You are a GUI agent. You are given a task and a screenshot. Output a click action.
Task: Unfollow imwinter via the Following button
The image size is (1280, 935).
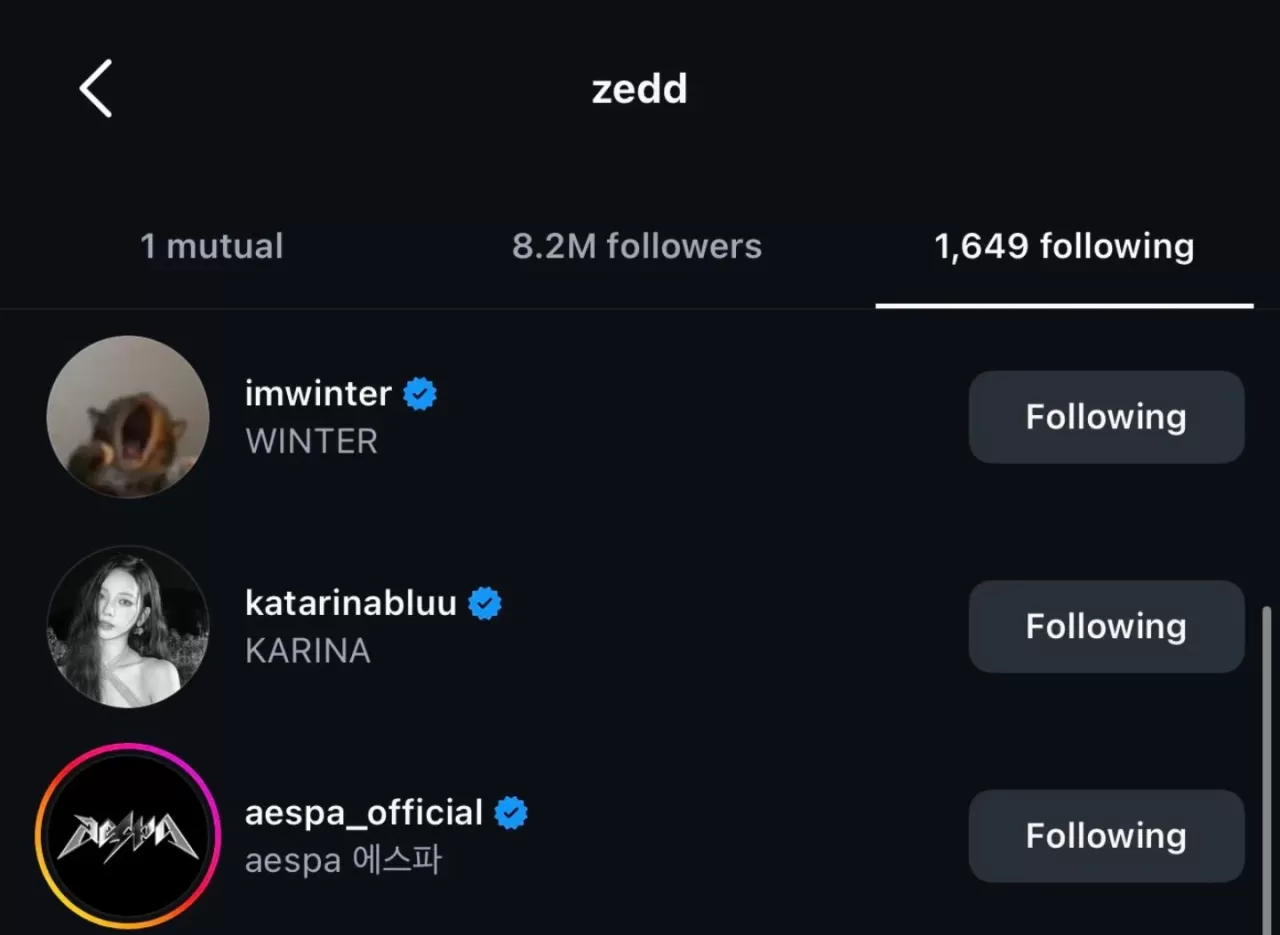[x=1106, y=417]
